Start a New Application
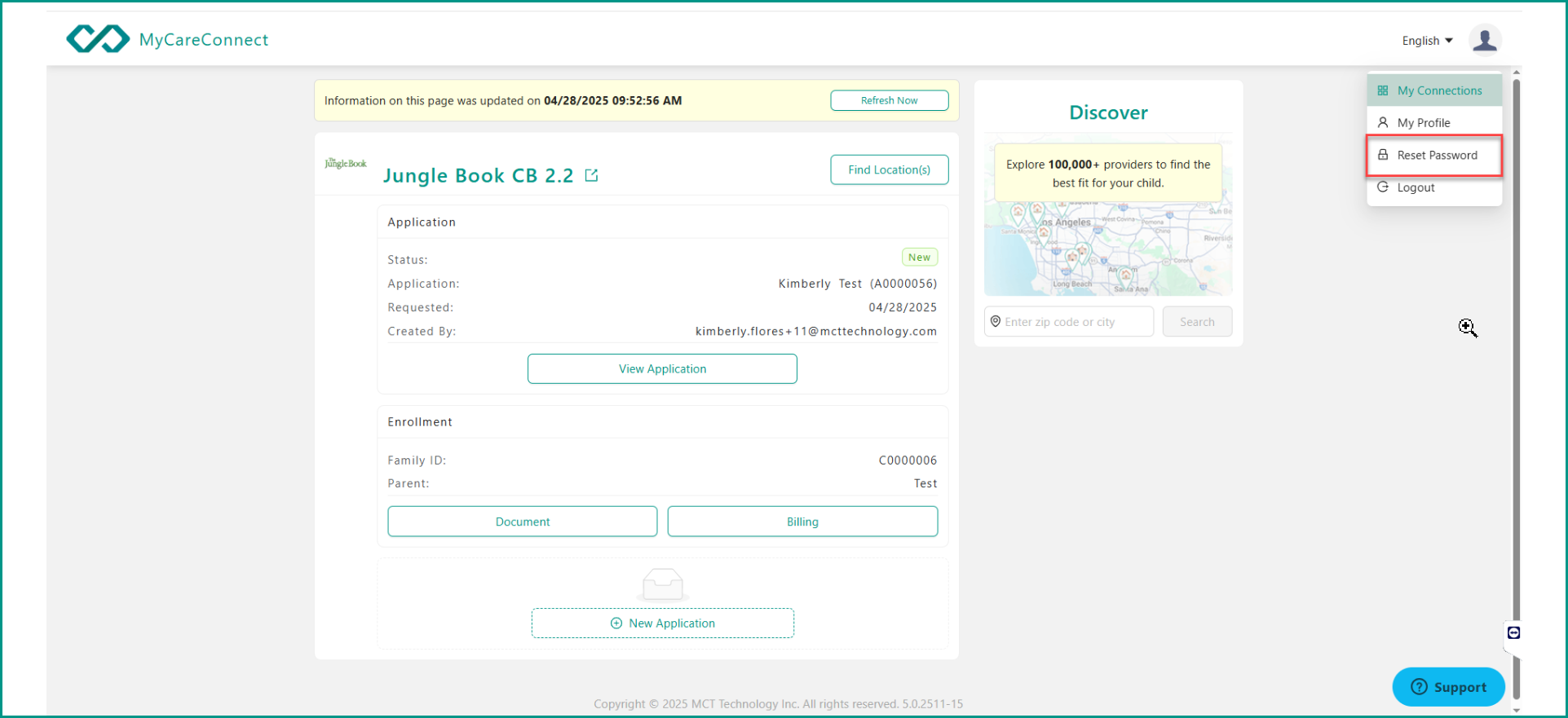The image size is (1568, 718). tap(663, 623)
